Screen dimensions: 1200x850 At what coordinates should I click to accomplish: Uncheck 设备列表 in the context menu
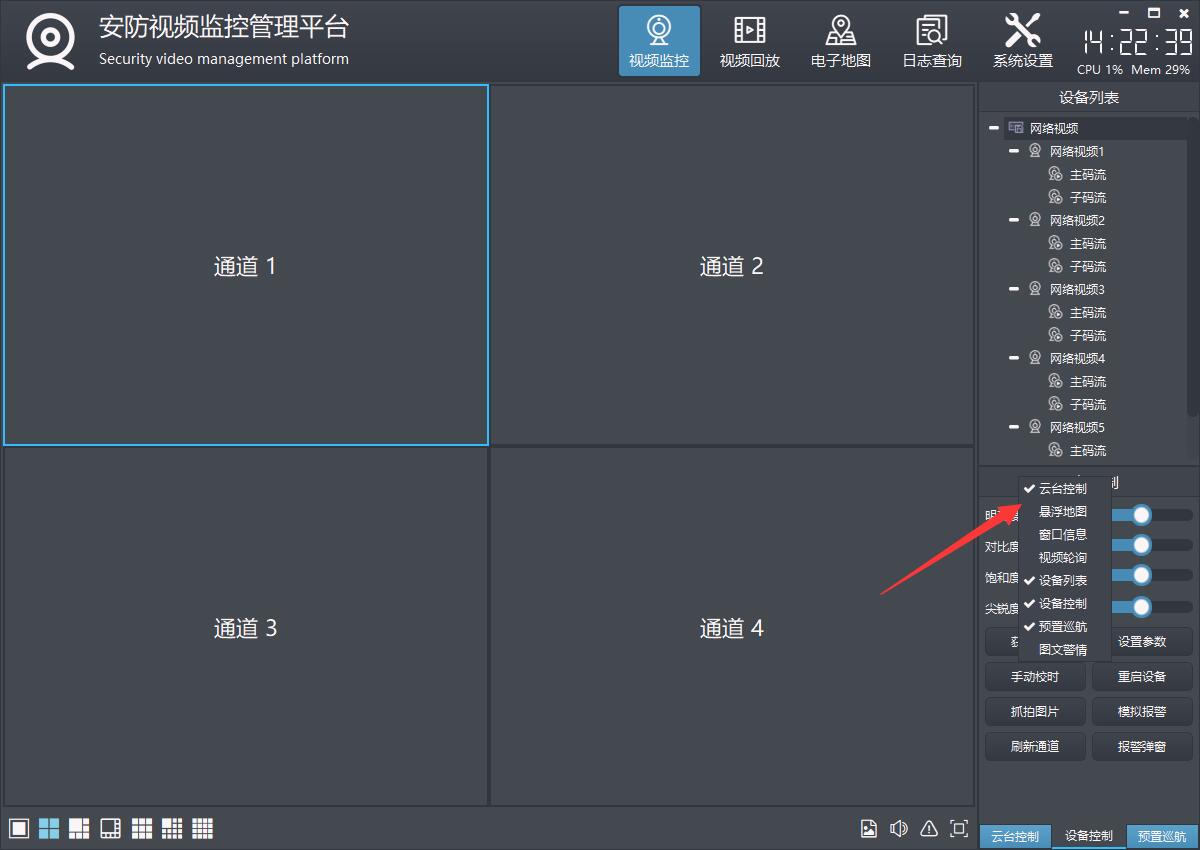pos(1062,581)
